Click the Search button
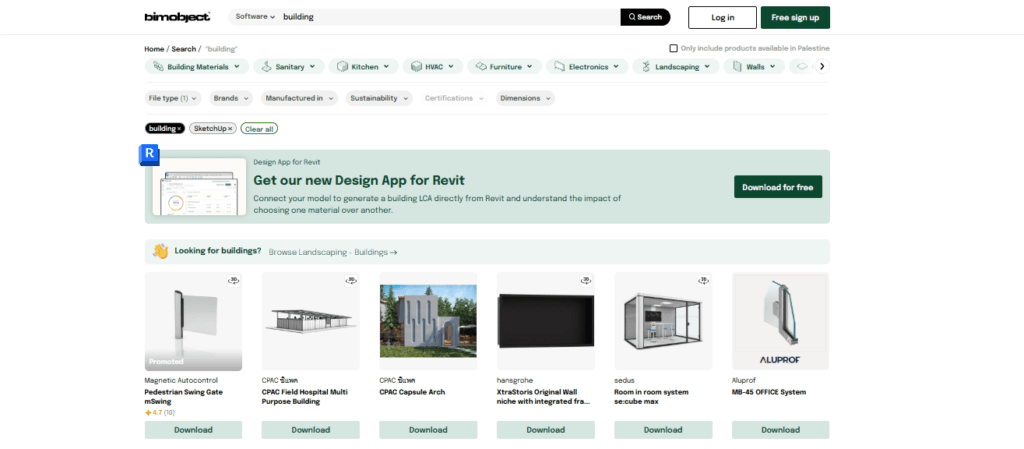The height and width of the screenshot is (449, 1024). pos(645,17)
